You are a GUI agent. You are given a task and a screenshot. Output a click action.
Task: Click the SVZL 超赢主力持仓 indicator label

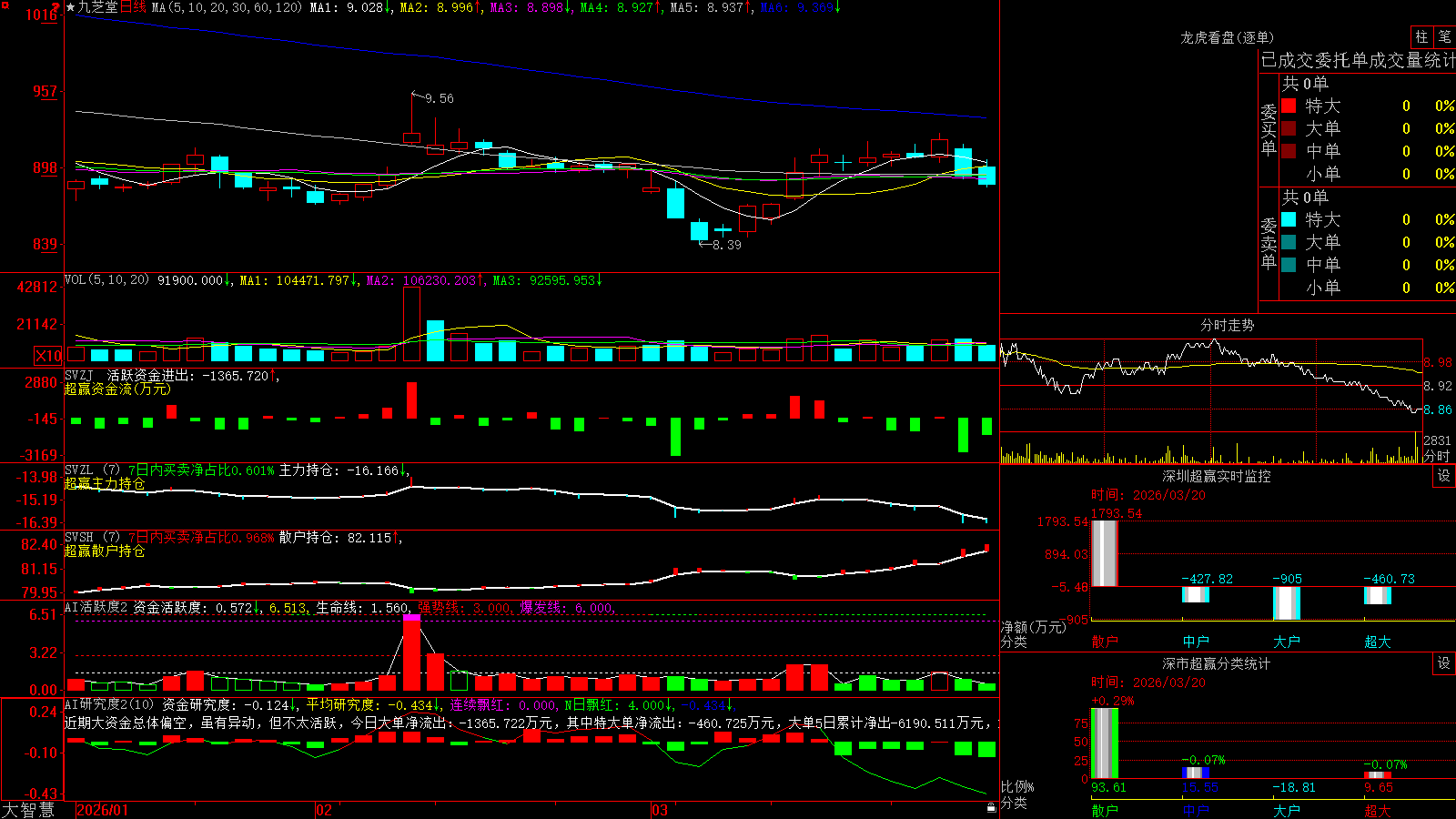click(x=105, y=477)
